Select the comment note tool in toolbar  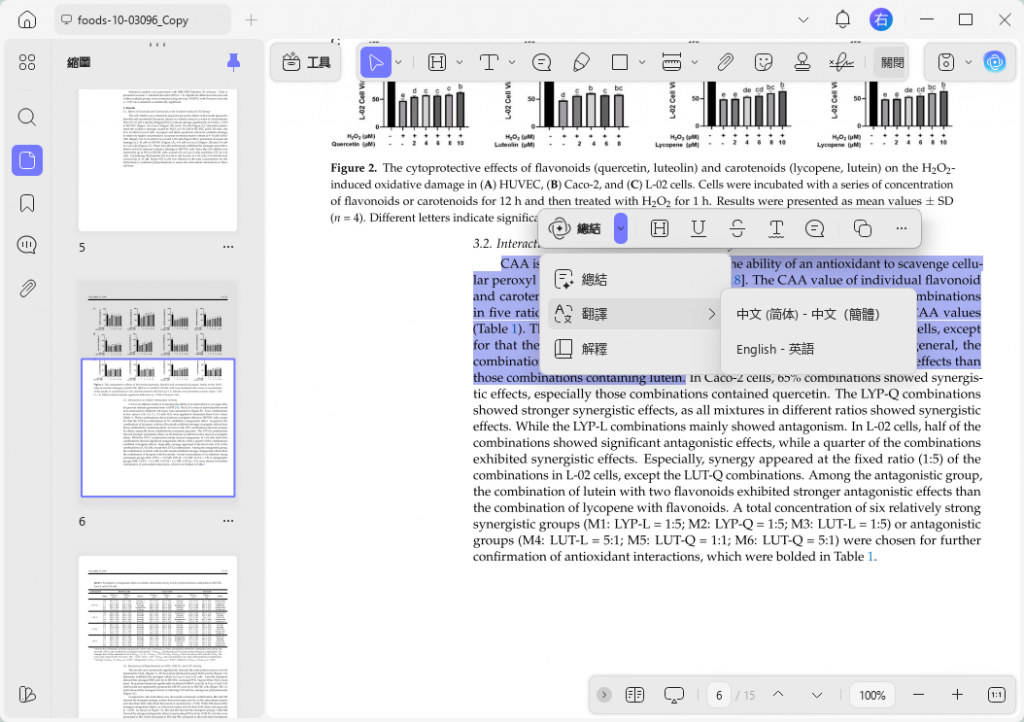point(541,62)
